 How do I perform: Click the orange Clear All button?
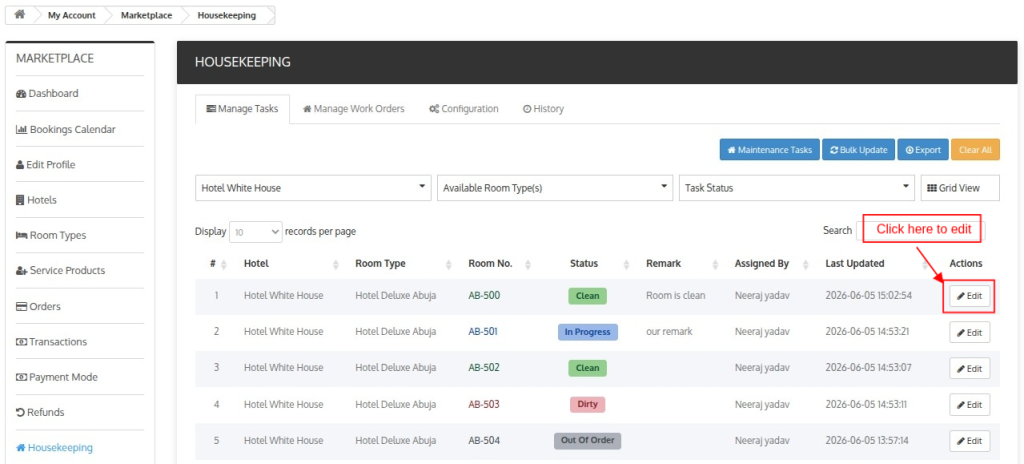pyautogui.click(x=976, y=150)
